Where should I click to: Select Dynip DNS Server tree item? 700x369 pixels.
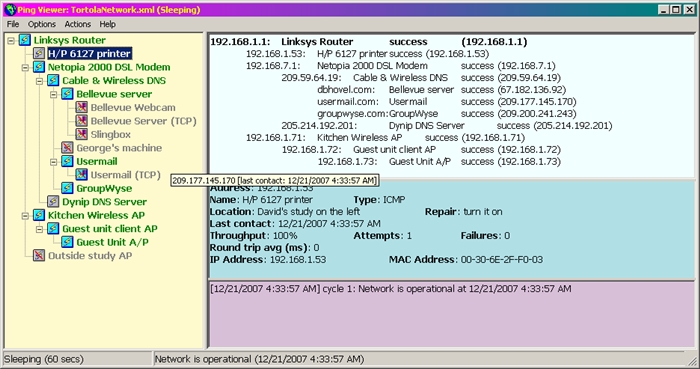pyautogui.click(x=104, y=202)
